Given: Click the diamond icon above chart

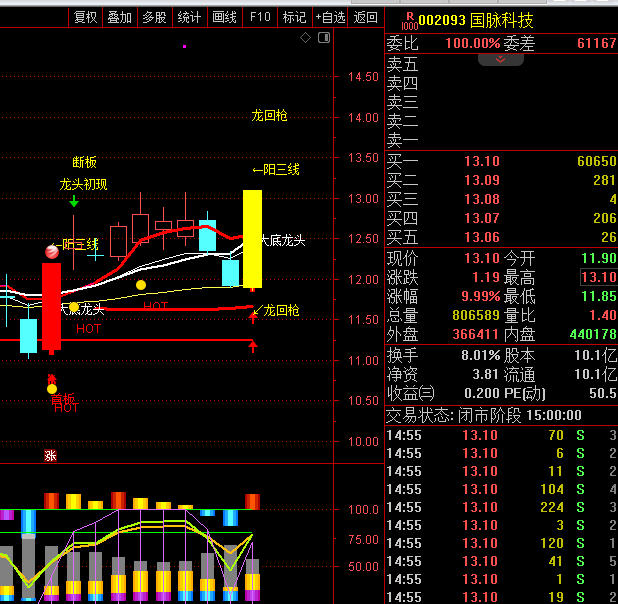Looking at the screenshot, I should pos(306,38).
